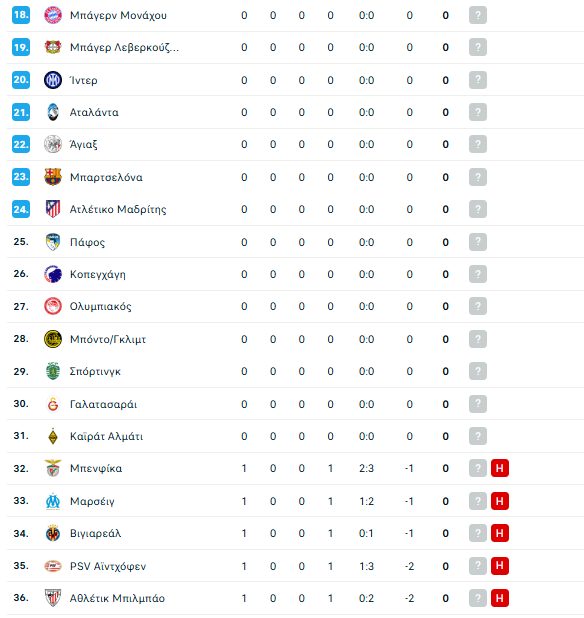Click the Galatasaray club logo

tap(53, 404)
